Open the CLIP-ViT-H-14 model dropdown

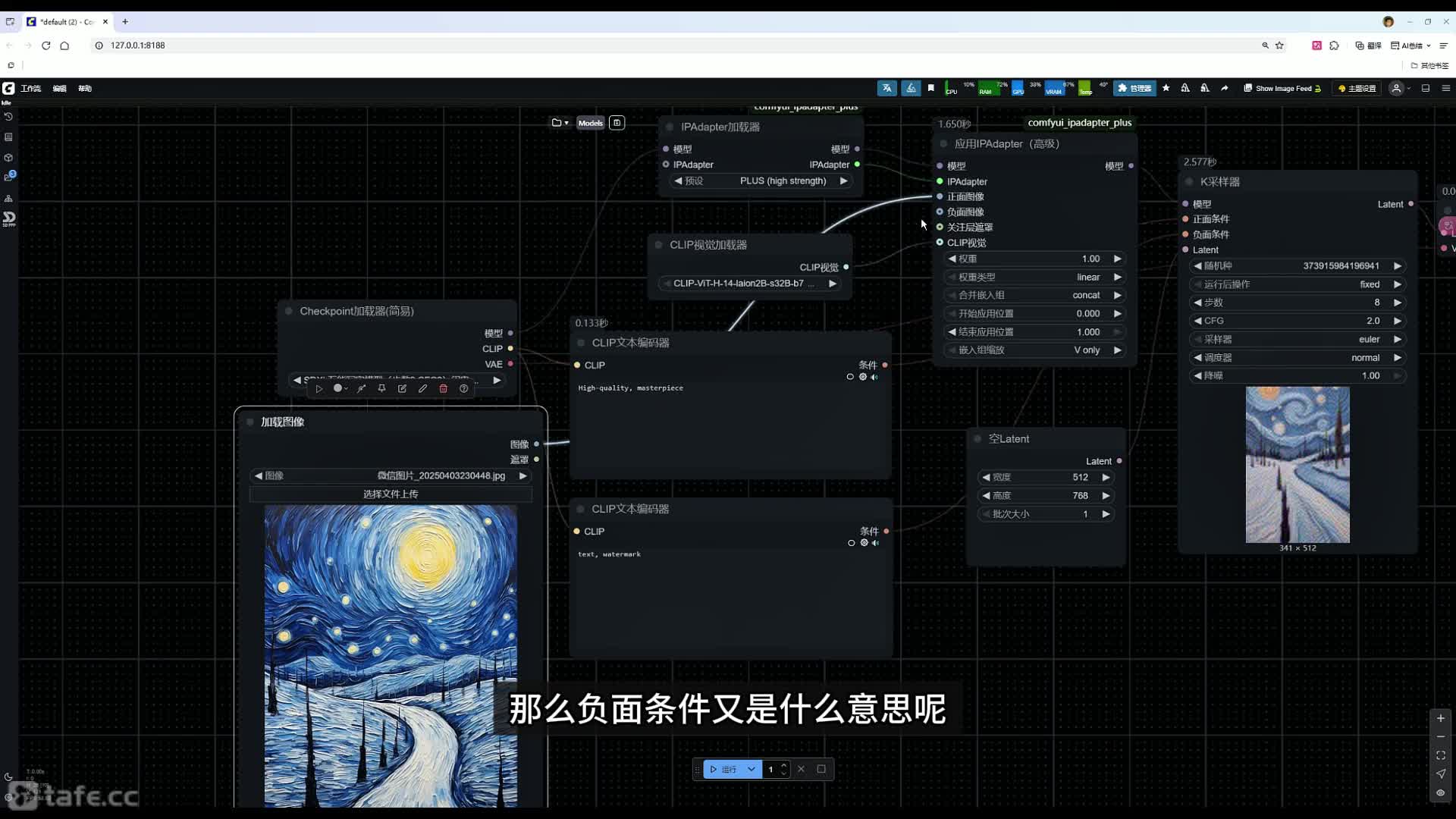click(x=750, y=283)
